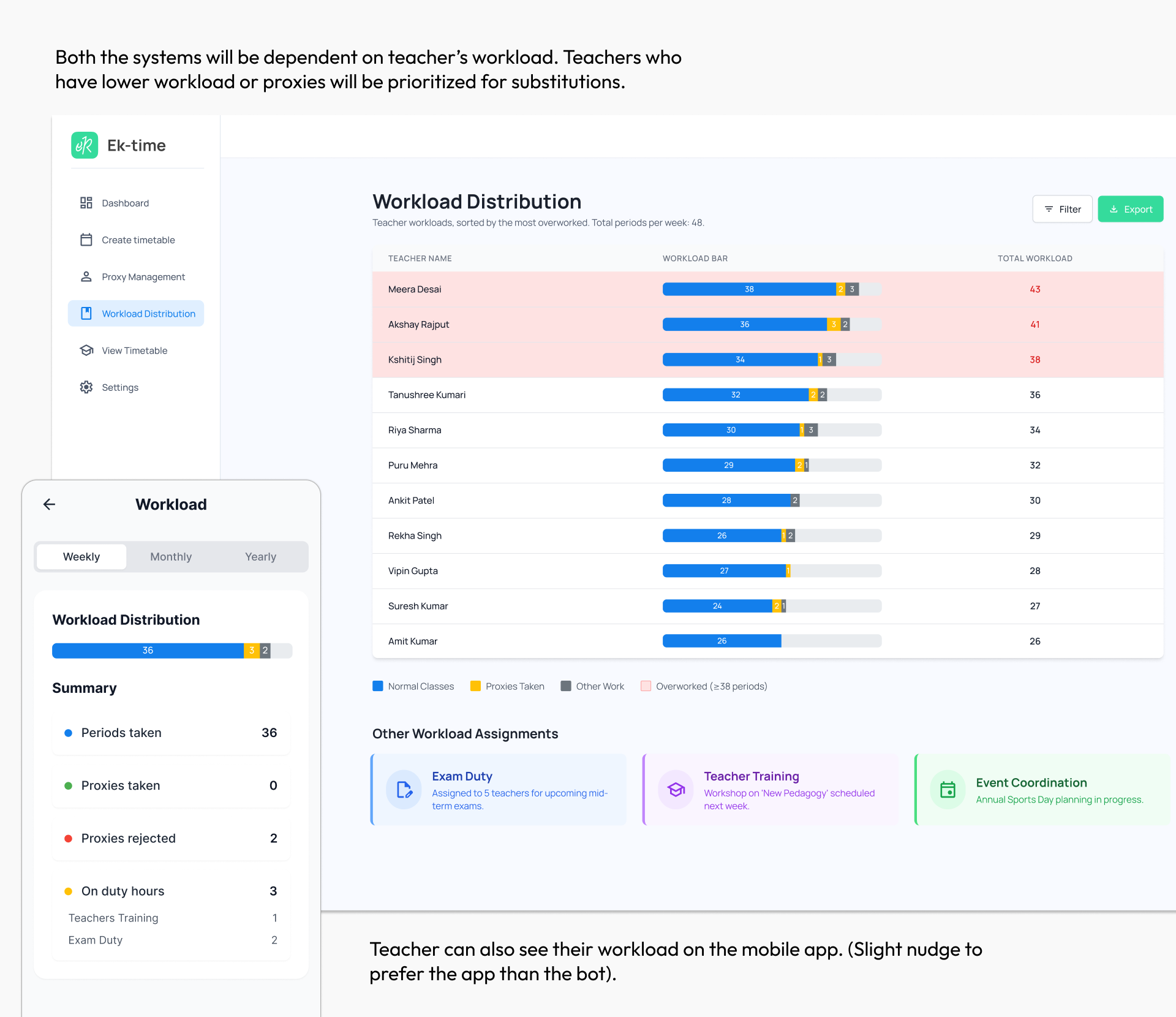
Task: Click Meera Desai's workload bar
Action: pyautogui.click(x=772, y=289)
